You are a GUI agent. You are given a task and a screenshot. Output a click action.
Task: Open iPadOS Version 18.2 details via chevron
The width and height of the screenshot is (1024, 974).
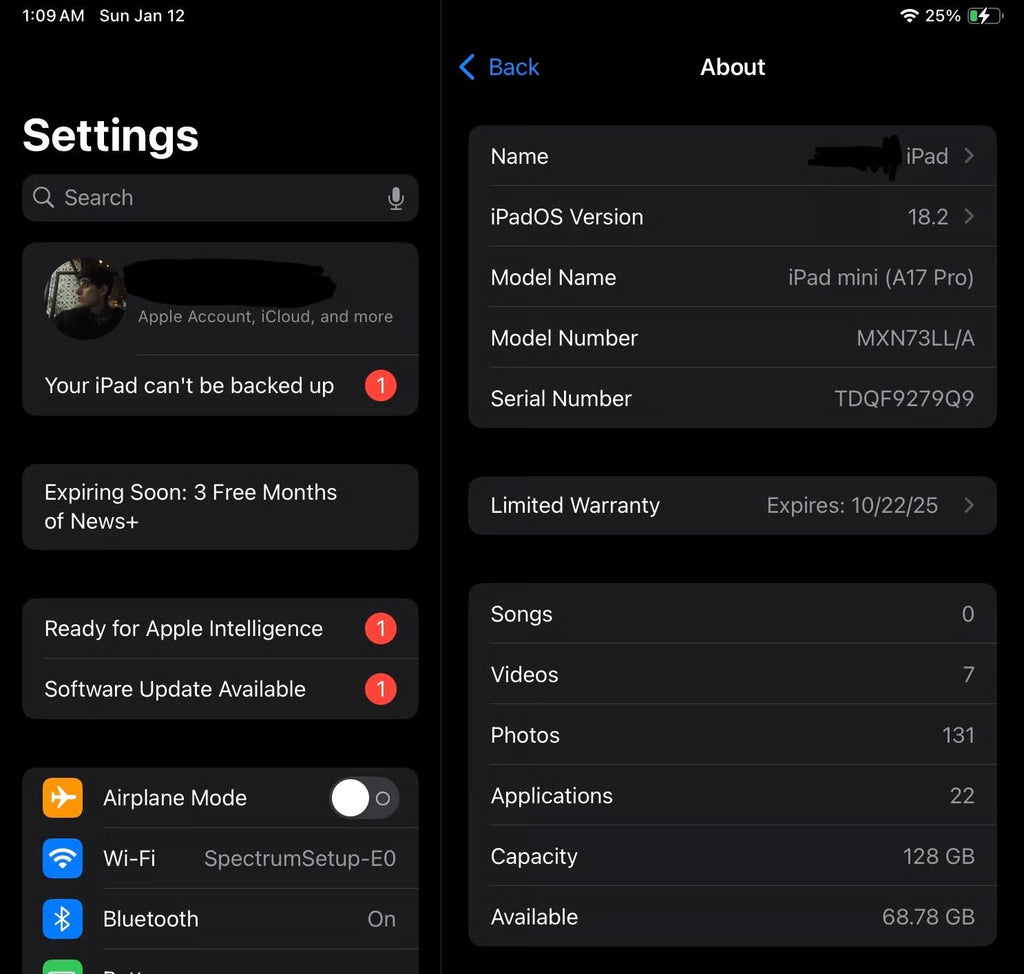pos(966,217)
